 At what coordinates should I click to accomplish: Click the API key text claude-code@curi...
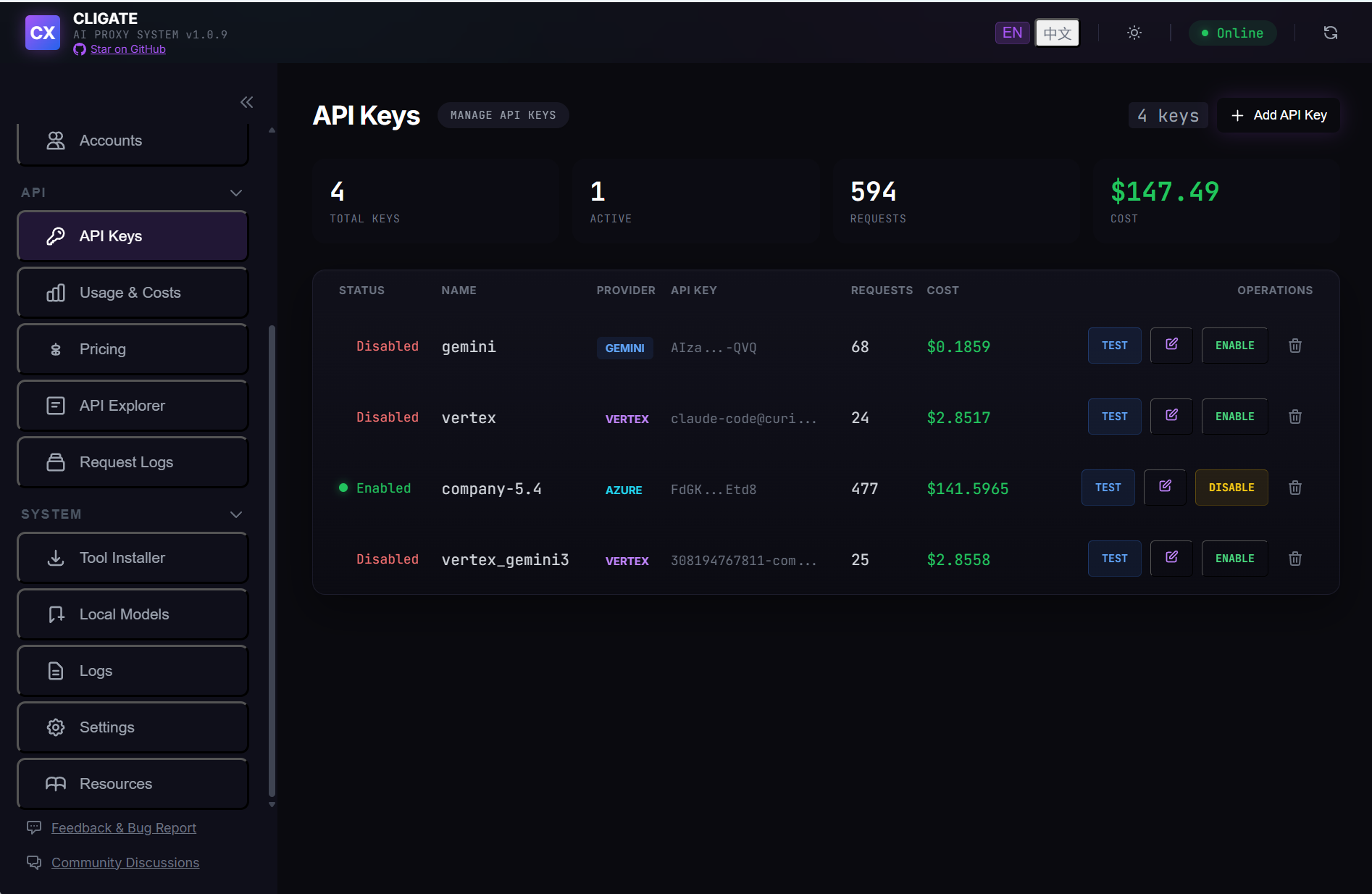point(743,418)
